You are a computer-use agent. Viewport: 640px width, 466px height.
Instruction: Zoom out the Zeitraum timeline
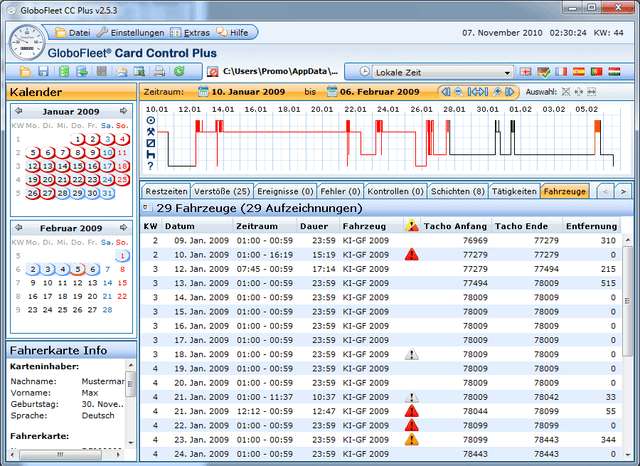[459, 92]
